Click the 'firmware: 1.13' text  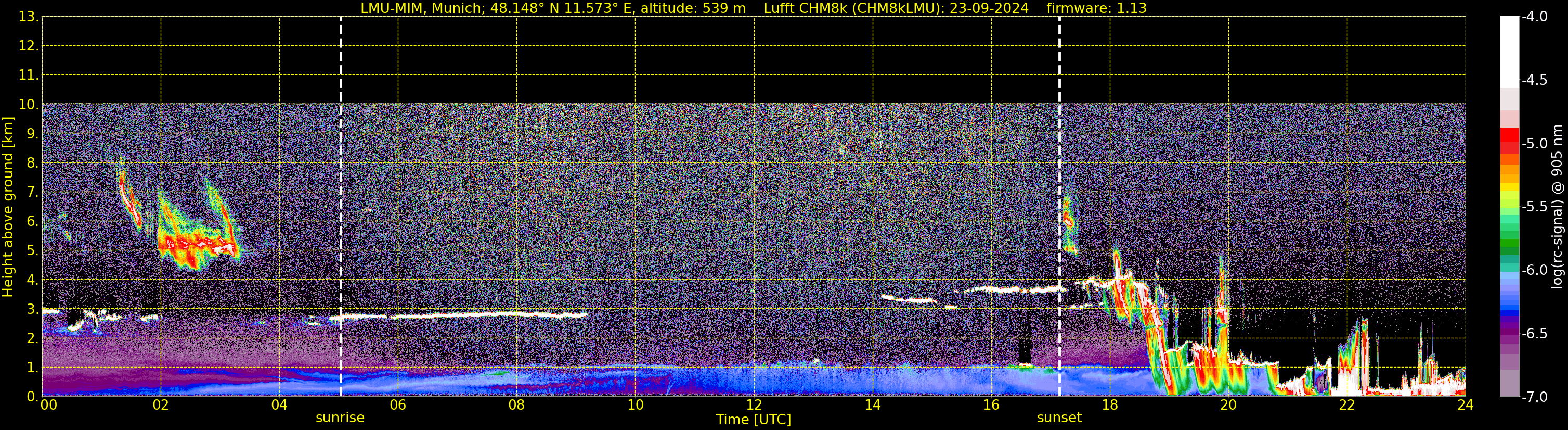1096,8
